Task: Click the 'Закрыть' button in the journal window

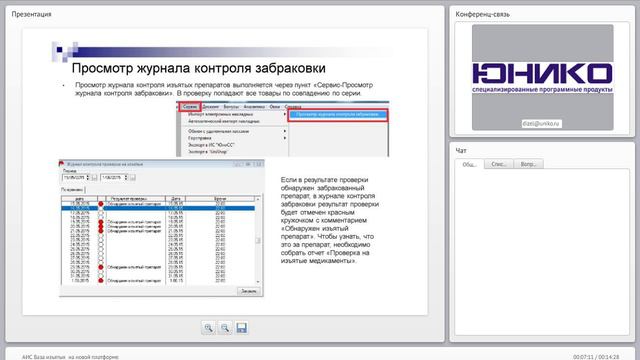Action: (249, 291)
